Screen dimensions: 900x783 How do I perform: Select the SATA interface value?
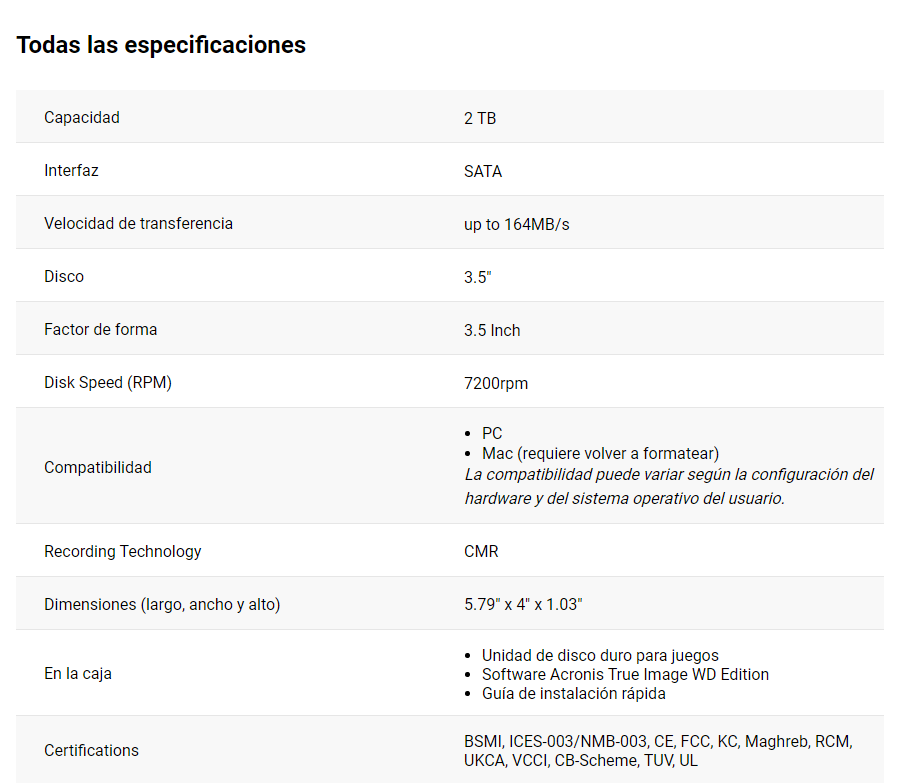coord(483,171)
